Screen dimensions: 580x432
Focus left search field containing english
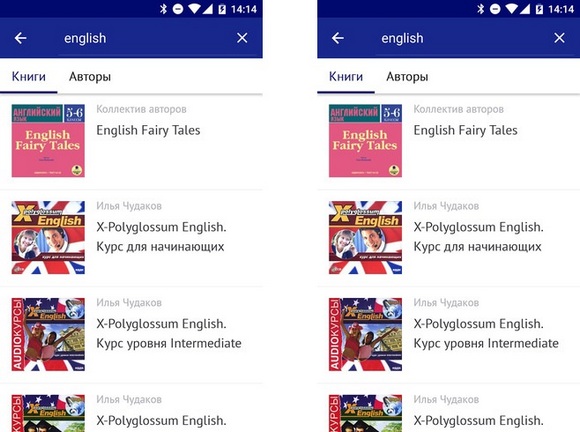tap(144, 38)
